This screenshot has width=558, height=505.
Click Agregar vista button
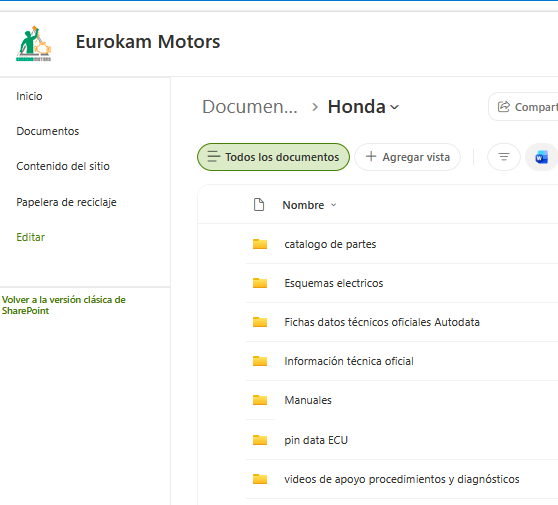click(407, 157)
